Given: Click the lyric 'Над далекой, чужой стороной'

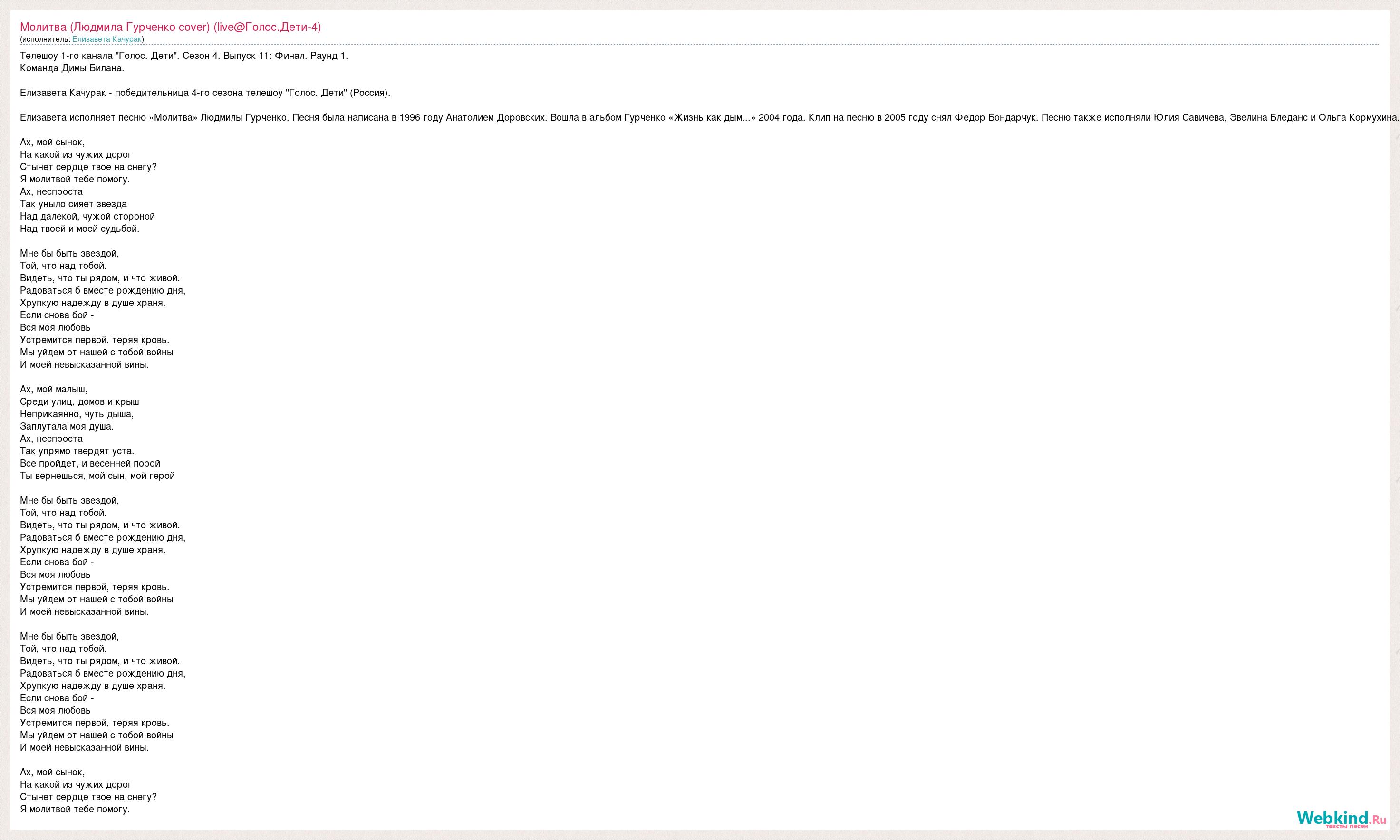Looking at the screenshot, I should tap(87, 216).
